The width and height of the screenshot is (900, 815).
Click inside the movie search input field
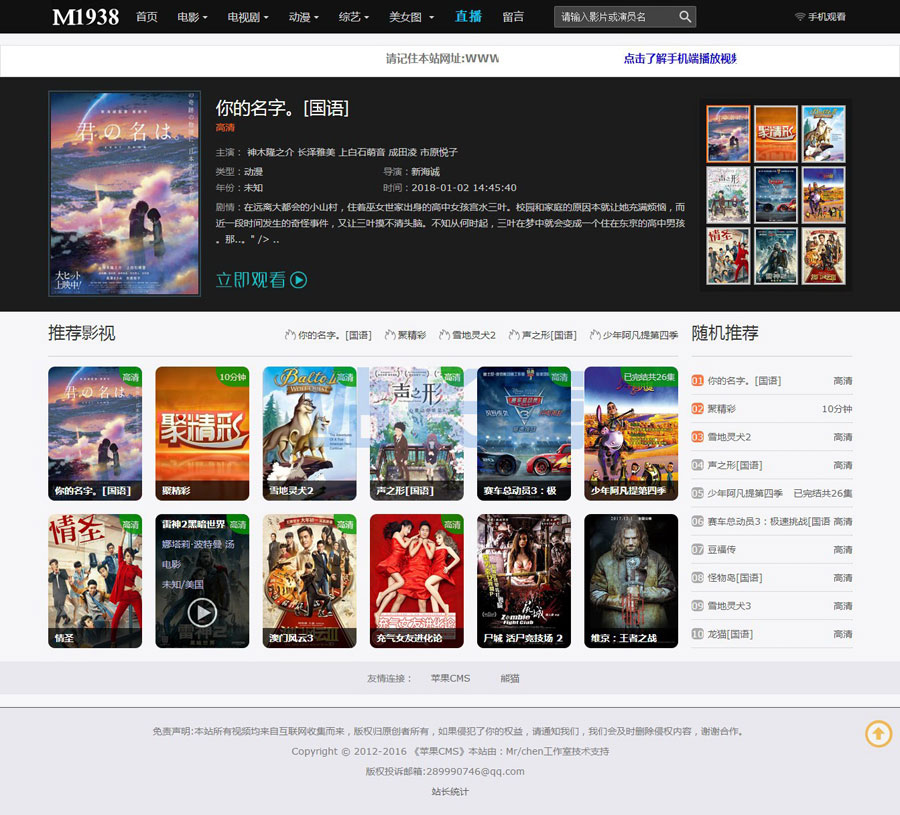click(x=607, y=17)
